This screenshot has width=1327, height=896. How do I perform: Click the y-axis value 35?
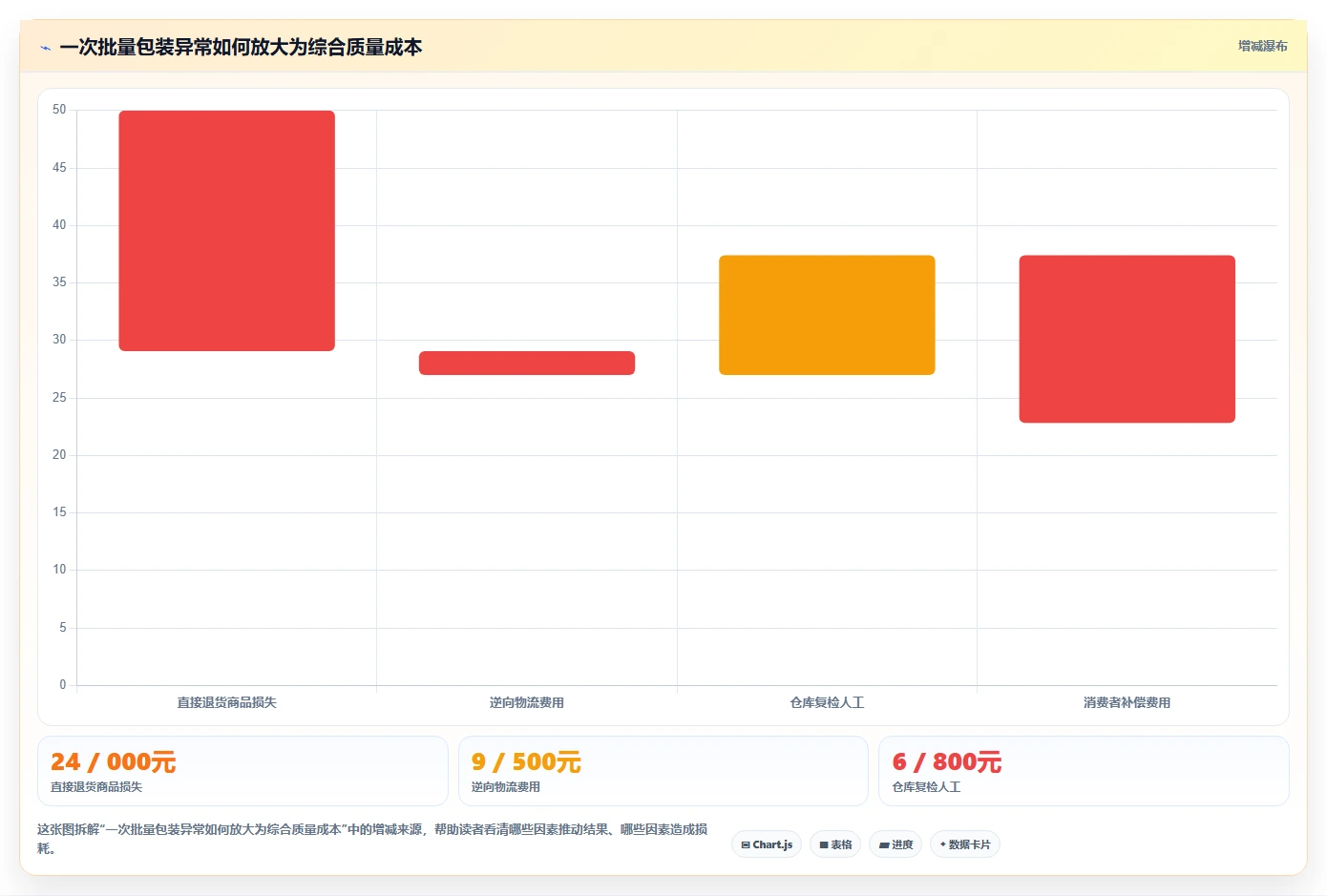click(x=59, y=282)
